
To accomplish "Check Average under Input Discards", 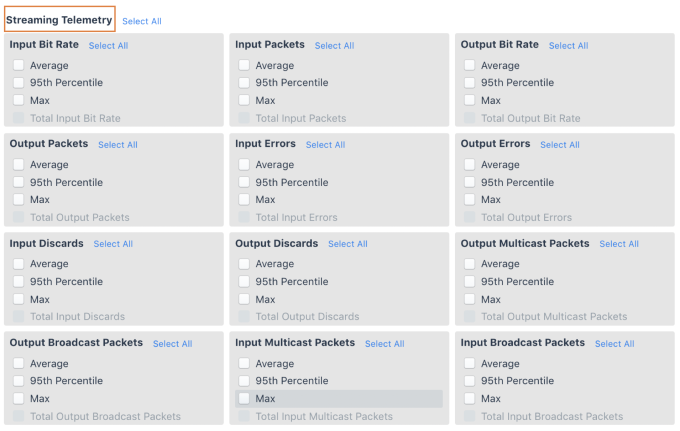I will coord(19,264).
